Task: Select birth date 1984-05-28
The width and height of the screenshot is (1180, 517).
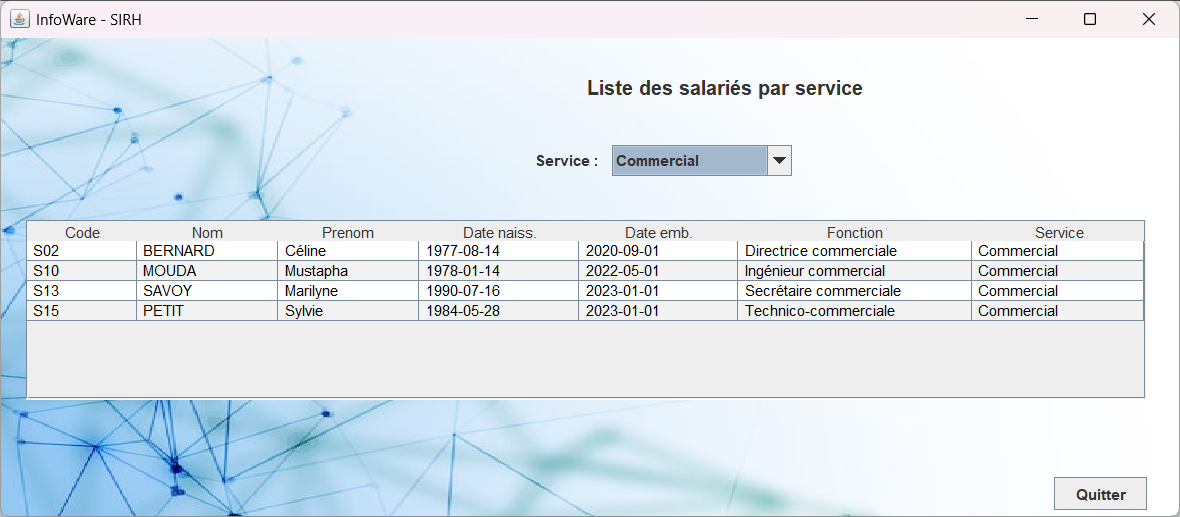Action: (499, 311)
